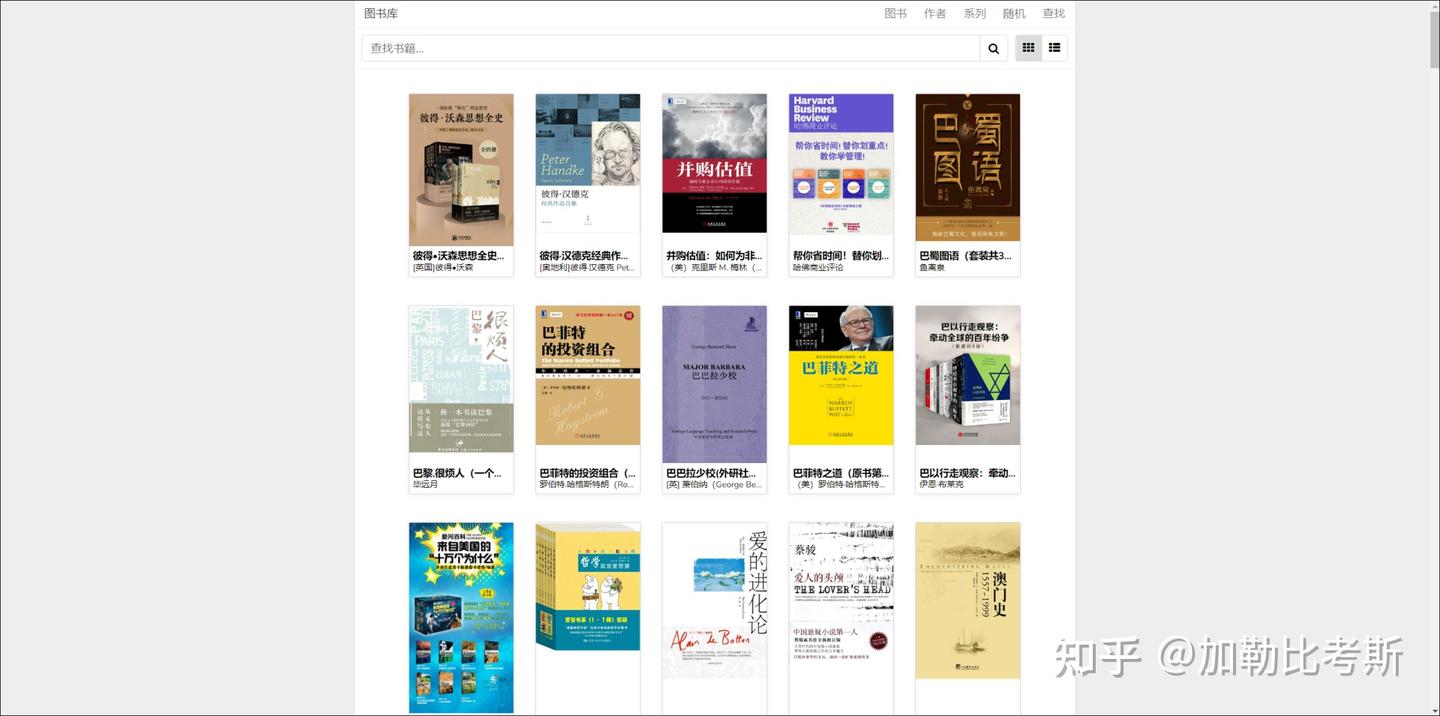Open the 巴菲特的投资组合 cover thumbnail
1440x716 pixels.
pyautogui.click(x=587, y=375)
